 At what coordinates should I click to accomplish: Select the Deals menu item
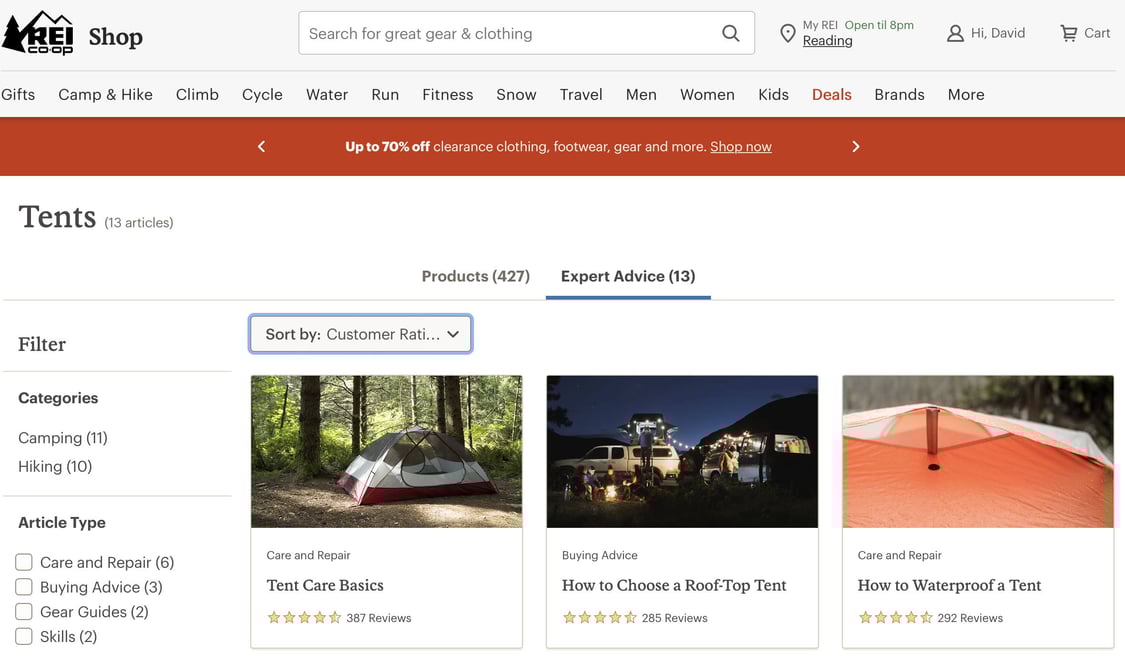(831, 94)
